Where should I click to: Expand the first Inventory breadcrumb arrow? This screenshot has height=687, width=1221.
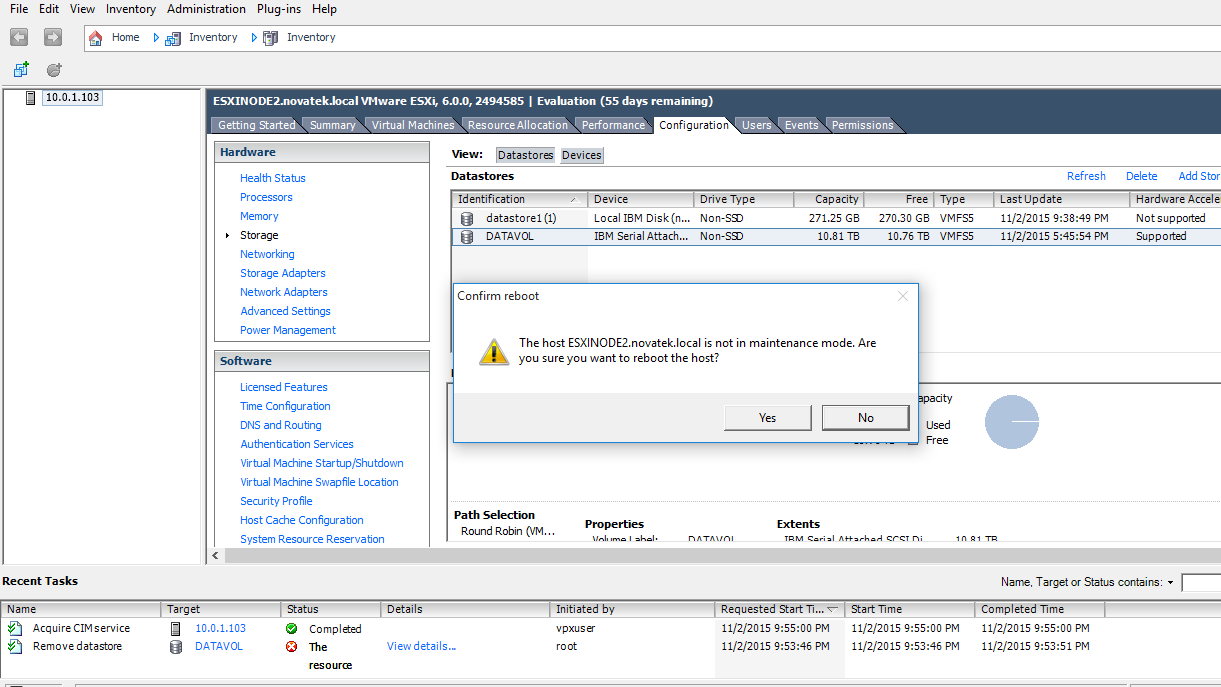click(x=156, y=38)
